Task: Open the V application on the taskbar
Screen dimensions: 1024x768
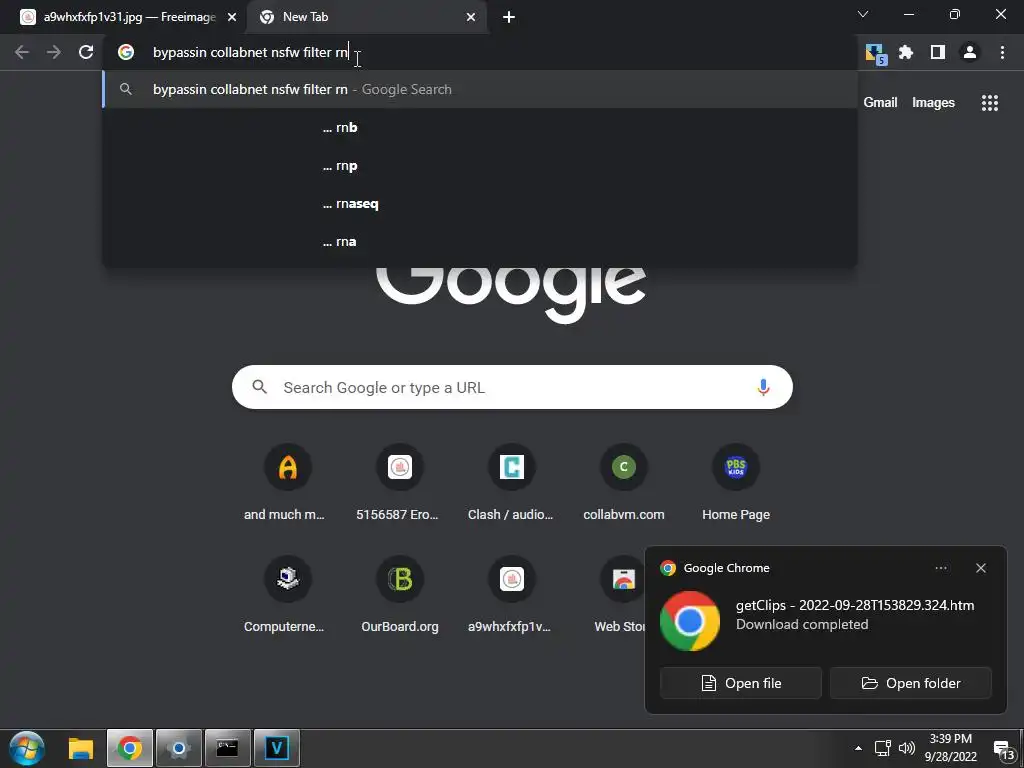Action: (276, 748)
